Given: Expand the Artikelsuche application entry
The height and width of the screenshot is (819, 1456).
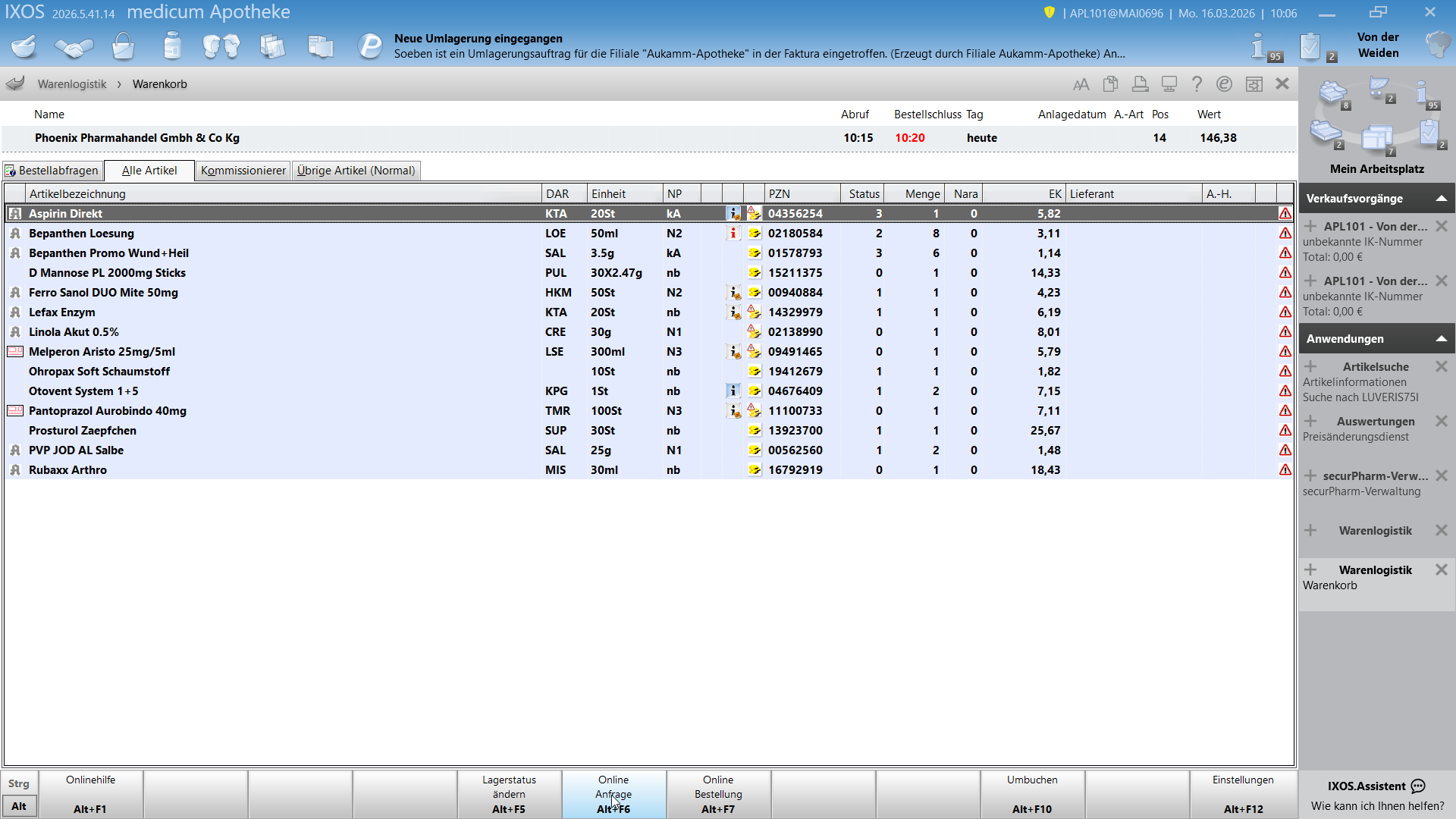Looking at the screenshot, I should (x=1310, y=367).
